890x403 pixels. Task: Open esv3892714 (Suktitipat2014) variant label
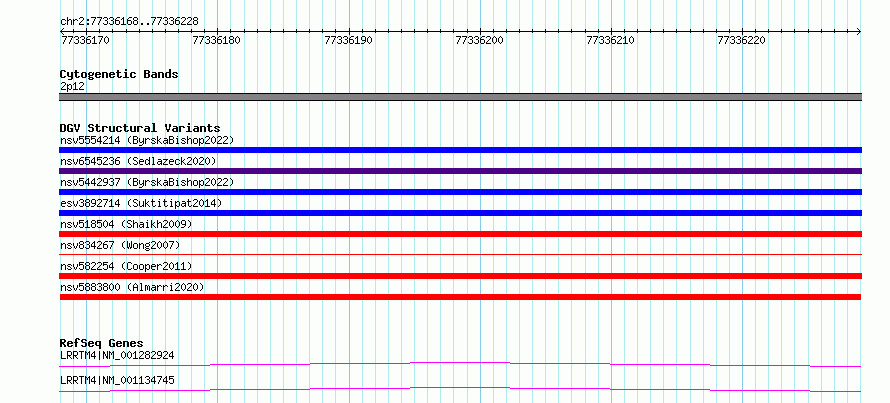click(x=141, y=203)
